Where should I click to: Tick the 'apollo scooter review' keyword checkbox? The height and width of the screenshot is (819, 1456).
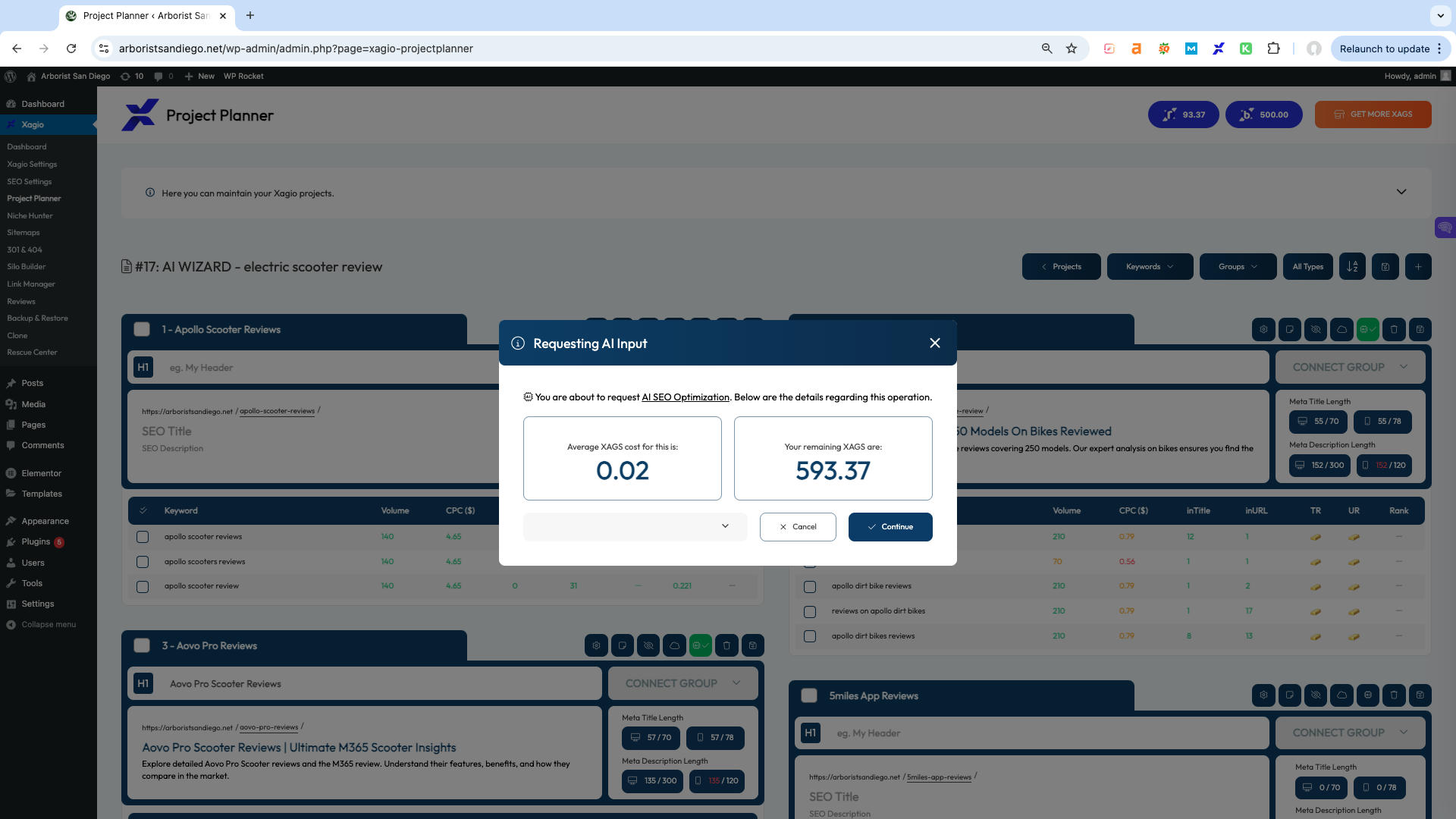pyautogui.click(x=143, y=587)
